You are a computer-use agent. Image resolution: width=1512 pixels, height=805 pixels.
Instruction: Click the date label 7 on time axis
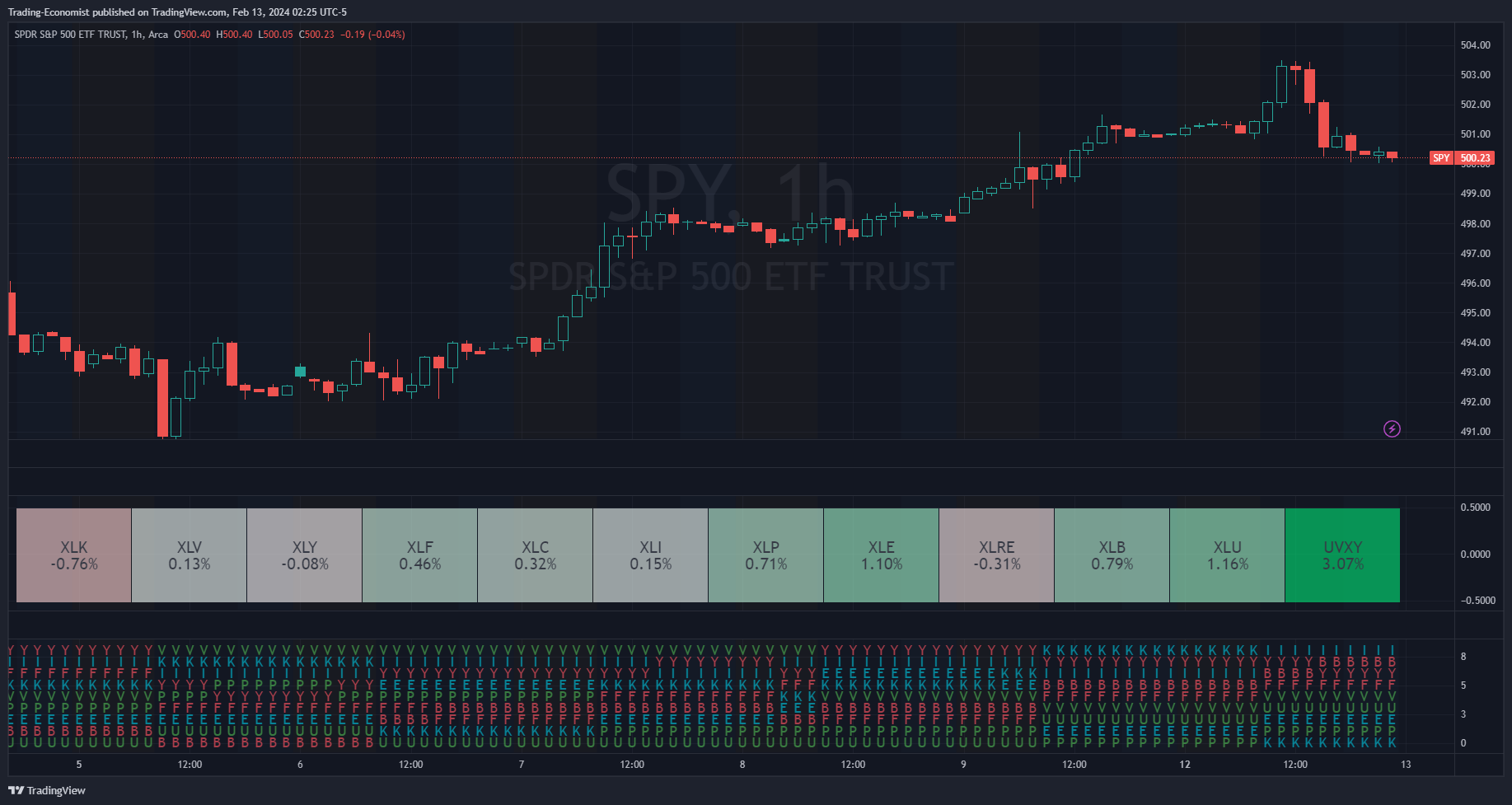[522, 765]
